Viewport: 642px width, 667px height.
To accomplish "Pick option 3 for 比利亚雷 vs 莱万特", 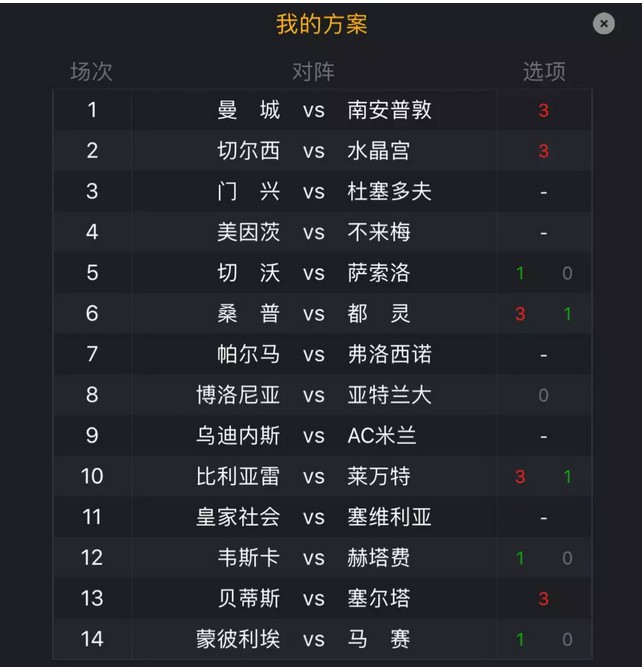I will (520, 477).
